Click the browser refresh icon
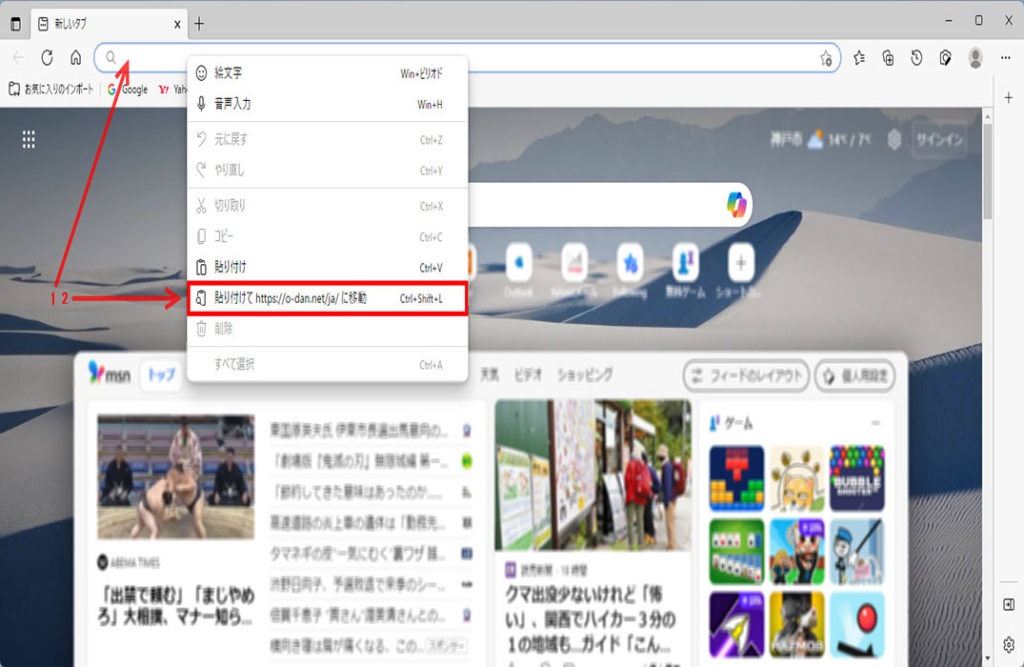 47,58
